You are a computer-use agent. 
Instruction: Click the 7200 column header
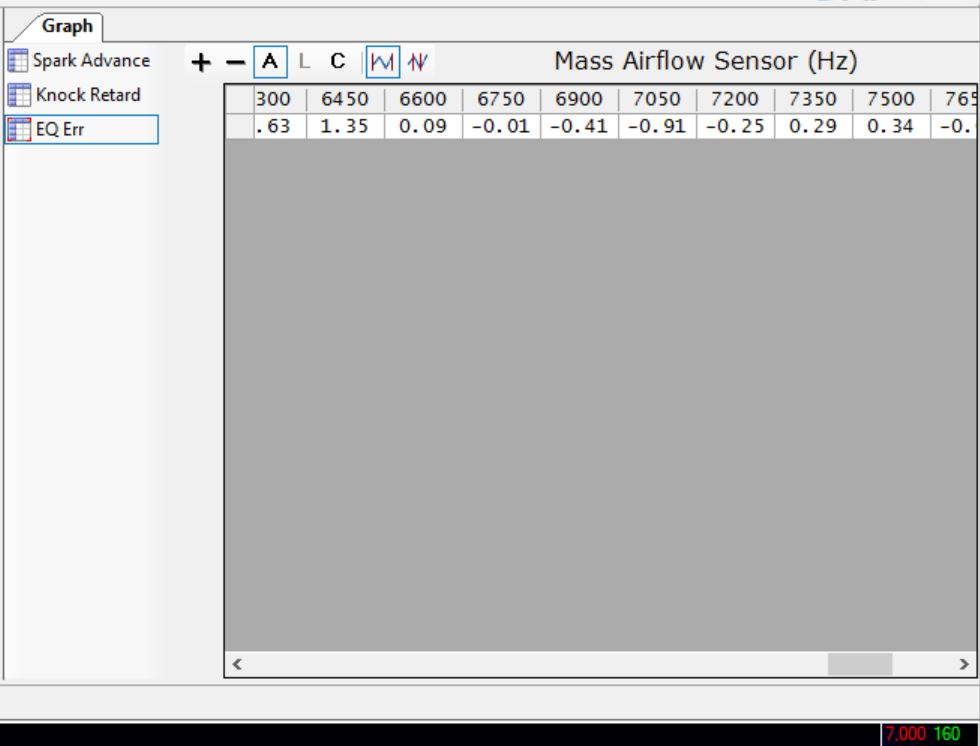(735, 99)
